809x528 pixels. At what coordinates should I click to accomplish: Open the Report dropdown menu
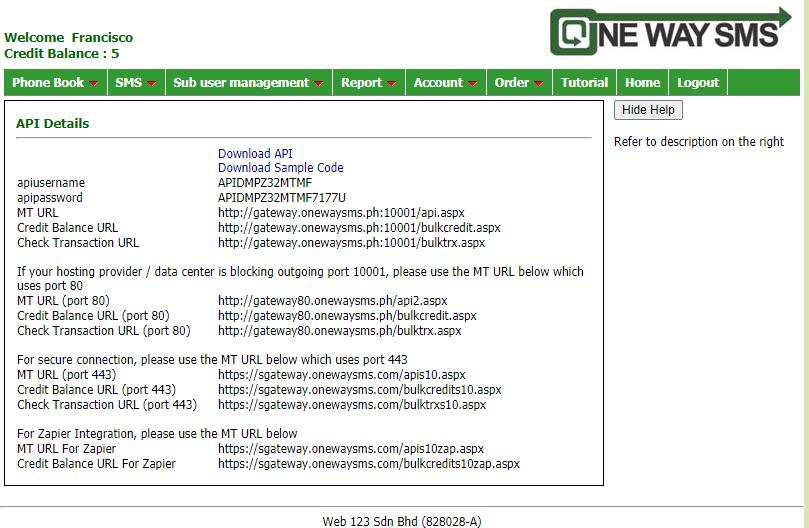point(368,83)
